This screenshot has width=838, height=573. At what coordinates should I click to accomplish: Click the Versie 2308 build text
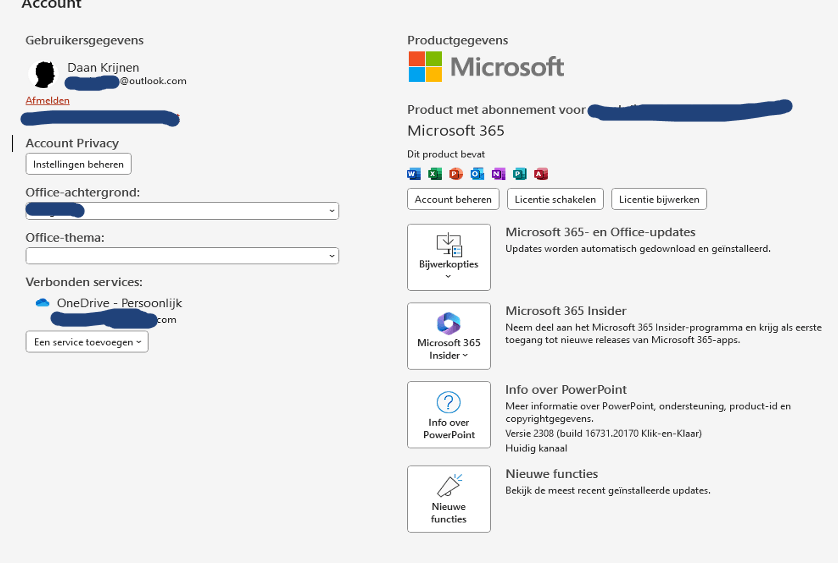coord(603,433)
